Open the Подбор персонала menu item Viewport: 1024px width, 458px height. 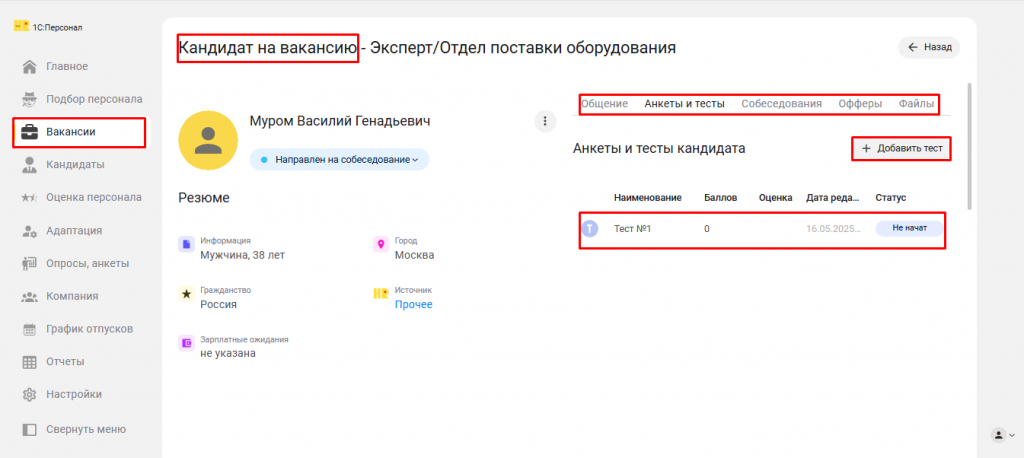point(94,99)
